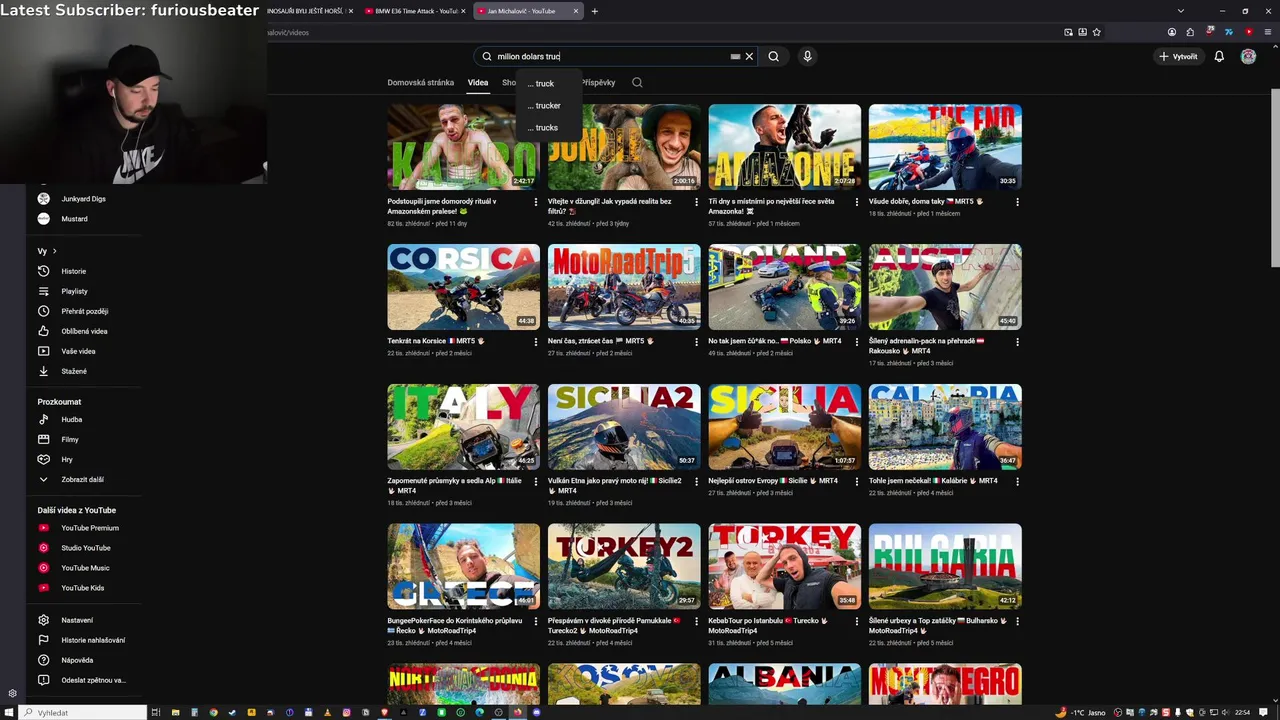Click the Windows taskbar Vyhledat search box
The height and width of the screenshot is (720, 1280).
pos(85,712)
